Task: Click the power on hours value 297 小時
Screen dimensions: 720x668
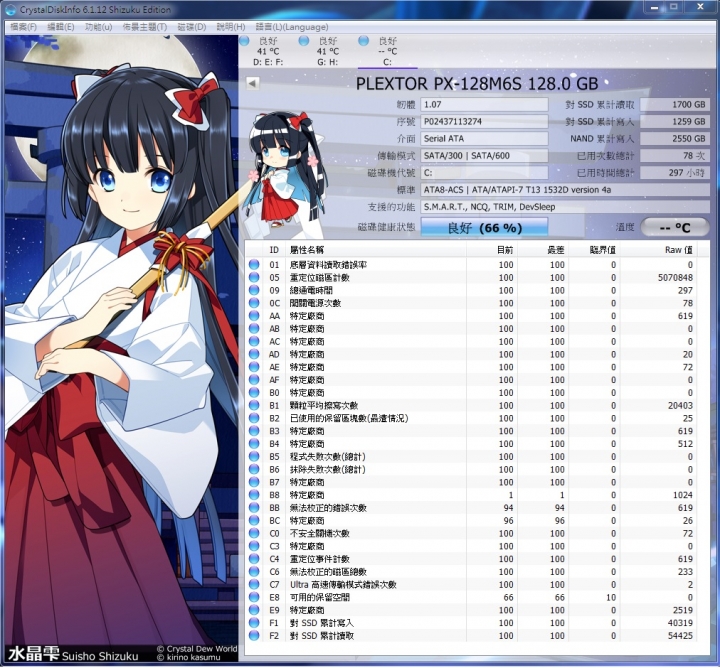Action: 675,173
